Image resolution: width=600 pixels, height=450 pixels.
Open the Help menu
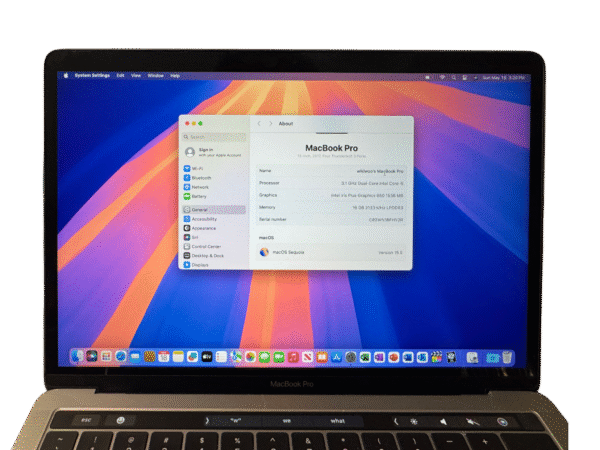pos(175,75)
